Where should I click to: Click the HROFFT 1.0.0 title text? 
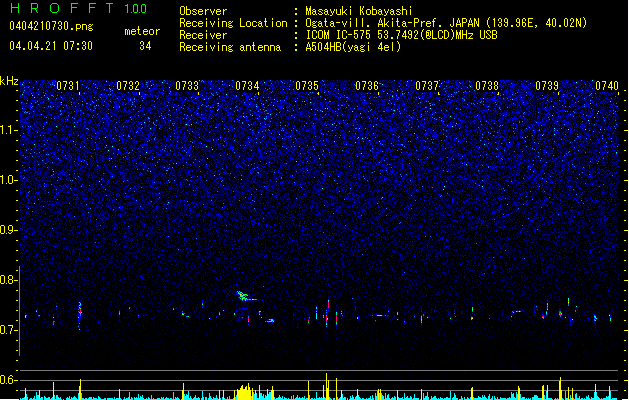pyautogui.click(x=79, y=8)
